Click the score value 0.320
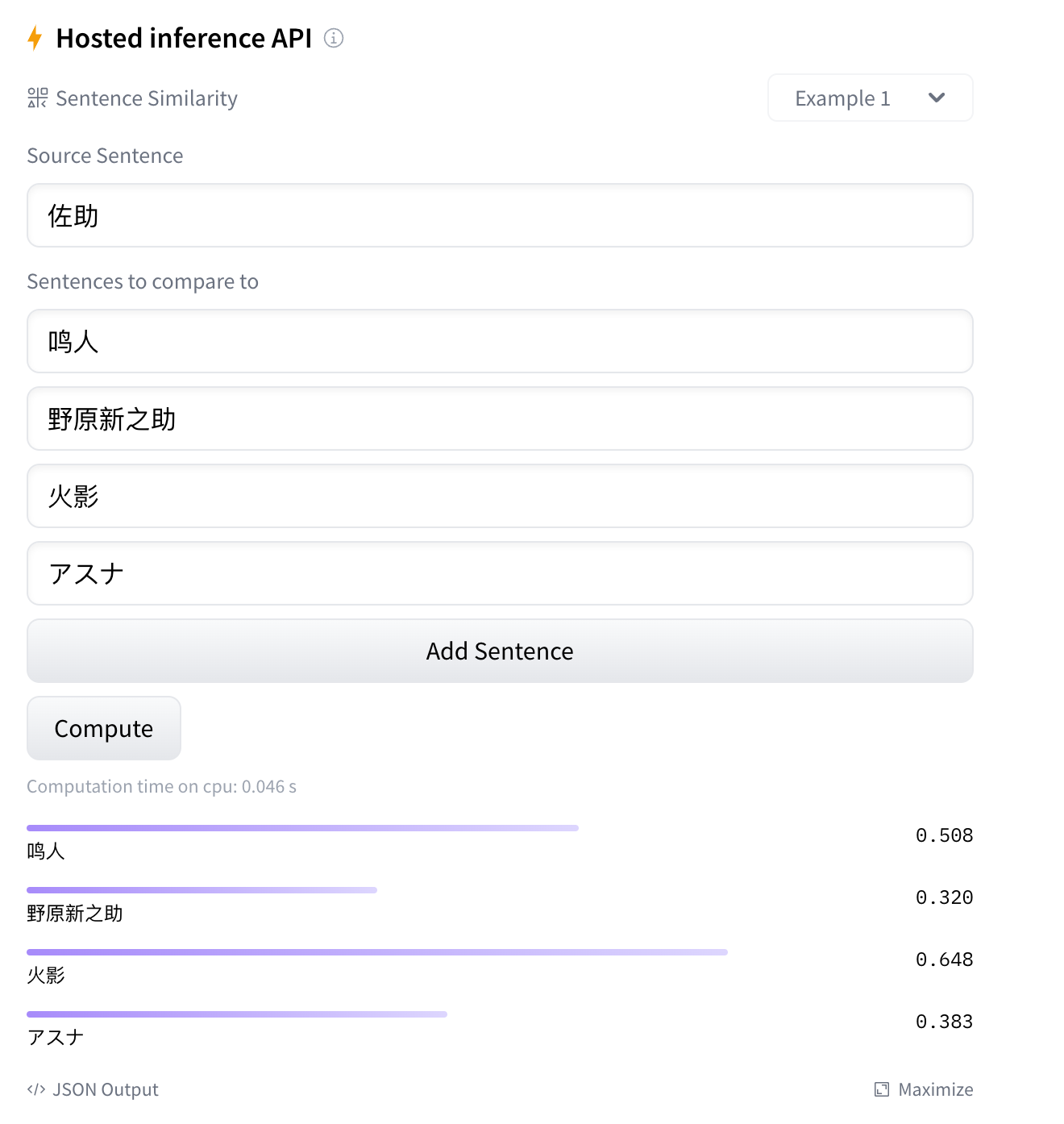This screenshot has width=1064, height=1124. click(x=944, y=897)
